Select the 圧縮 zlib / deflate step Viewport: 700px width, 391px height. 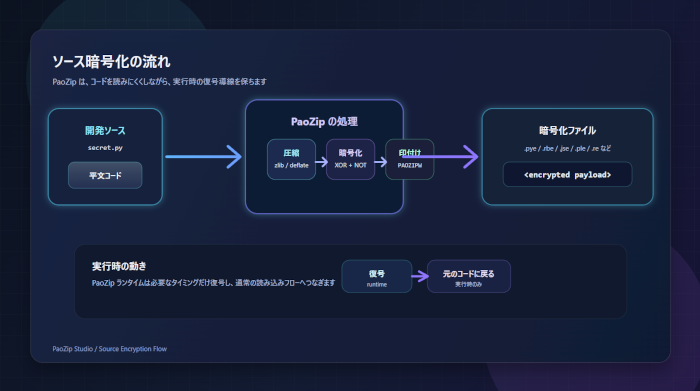(292, 159)
